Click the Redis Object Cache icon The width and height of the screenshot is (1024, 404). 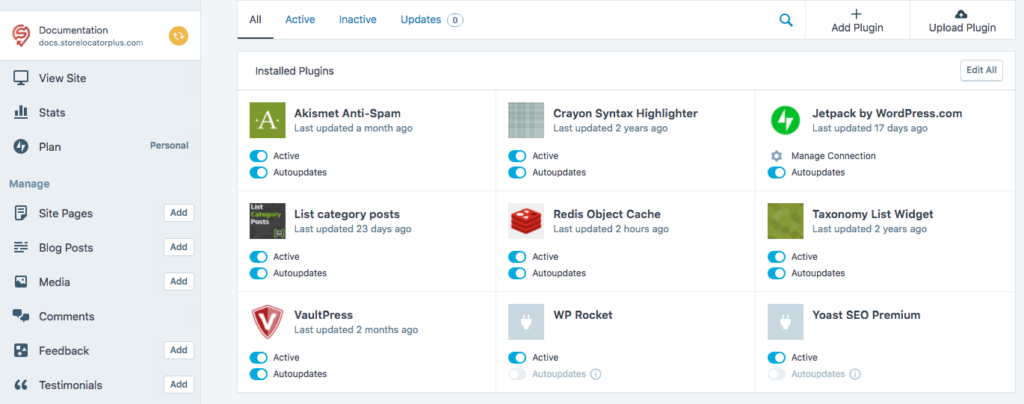tap(526, 221)
